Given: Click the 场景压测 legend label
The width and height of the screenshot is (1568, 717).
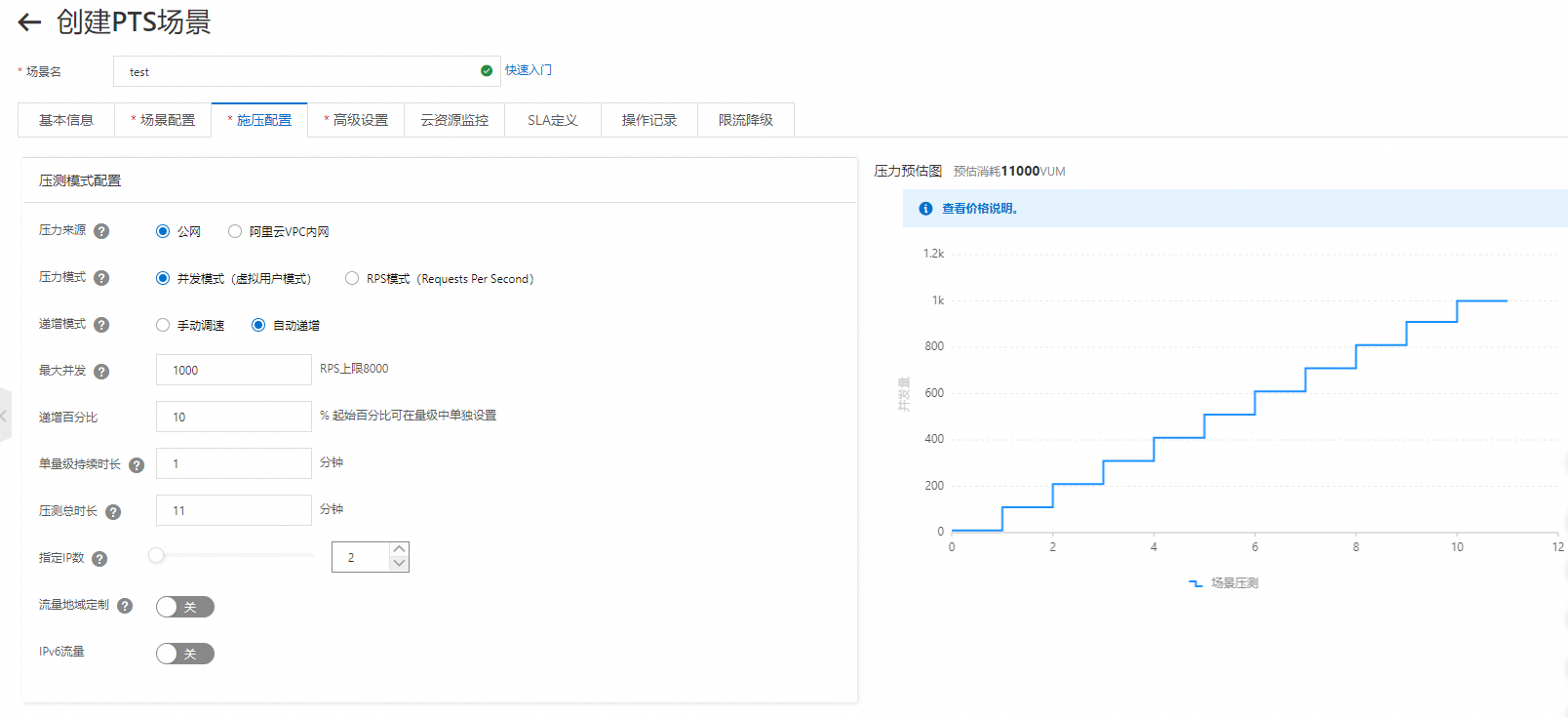Looking at the screenshot, I should (x=1235, y=583).
